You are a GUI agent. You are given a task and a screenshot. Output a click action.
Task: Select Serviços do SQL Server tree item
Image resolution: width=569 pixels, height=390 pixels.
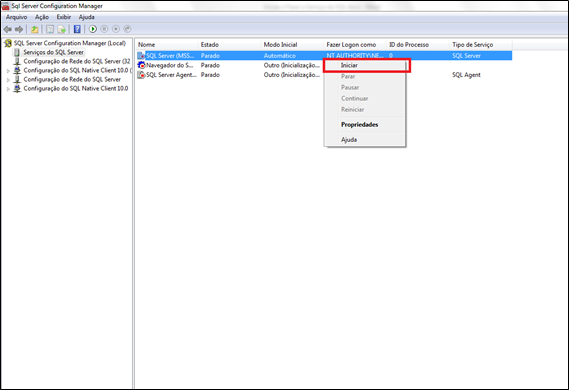click(53, 52)
